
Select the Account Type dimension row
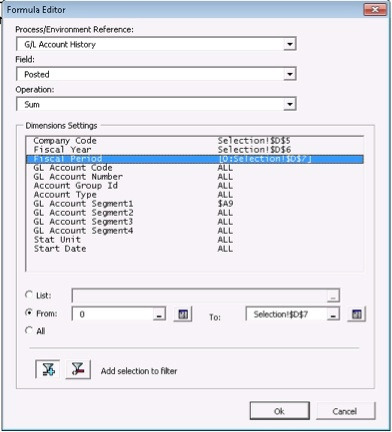tap(195, 195)
